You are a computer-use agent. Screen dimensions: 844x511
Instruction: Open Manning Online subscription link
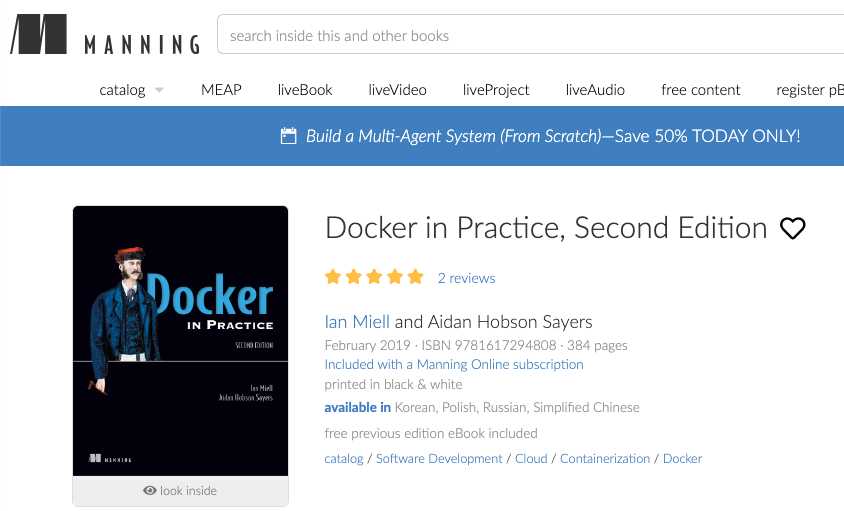454,364
